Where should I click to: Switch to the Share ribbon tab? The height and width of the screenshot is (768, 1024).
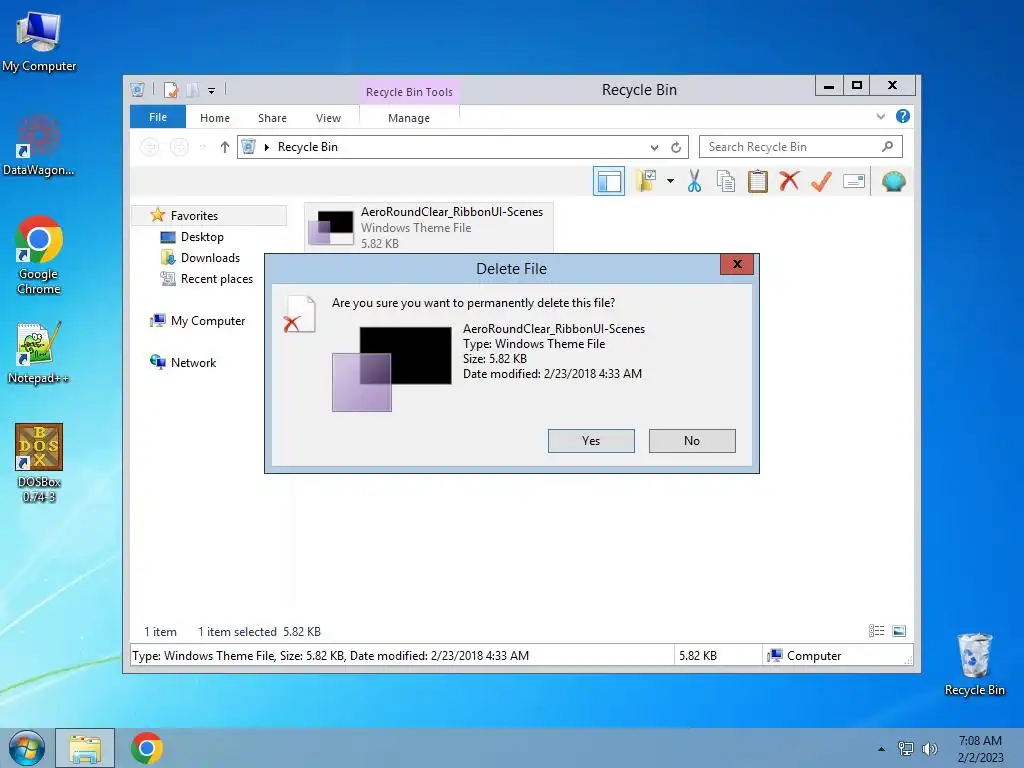click(272, 118)
